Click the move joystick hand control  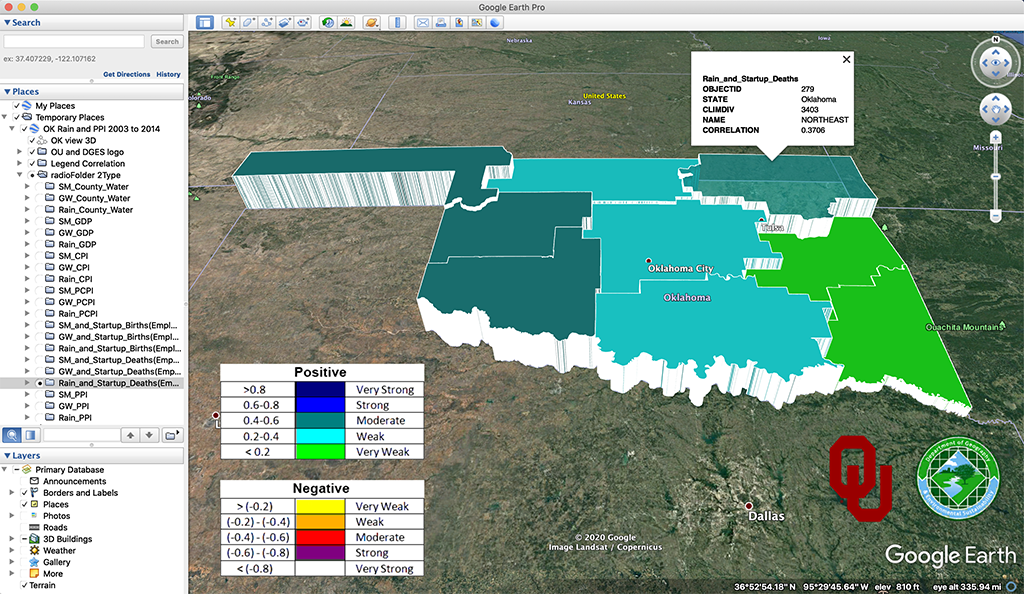995,110
